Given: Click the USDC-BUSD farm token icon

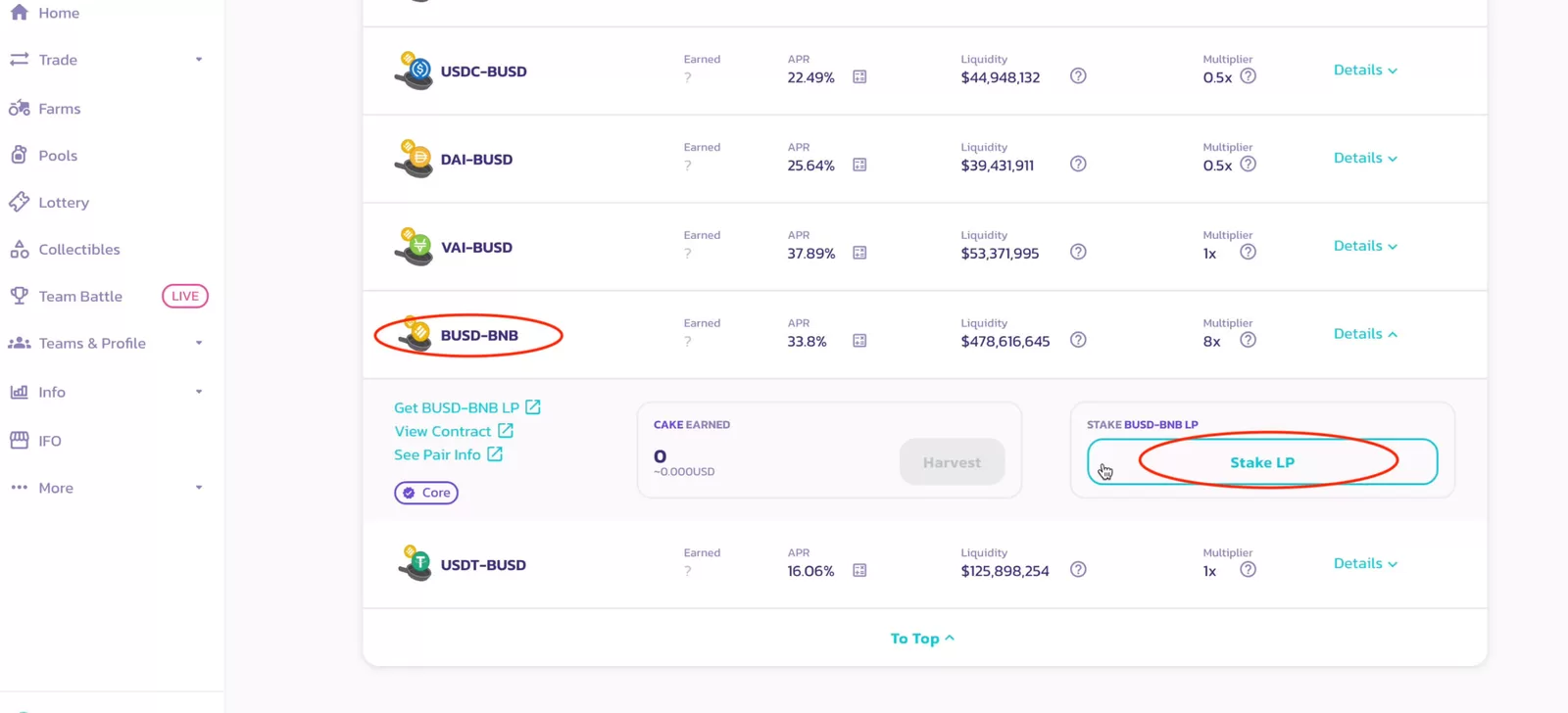Looking at the screenshot, I should click(x=415, y=71).
